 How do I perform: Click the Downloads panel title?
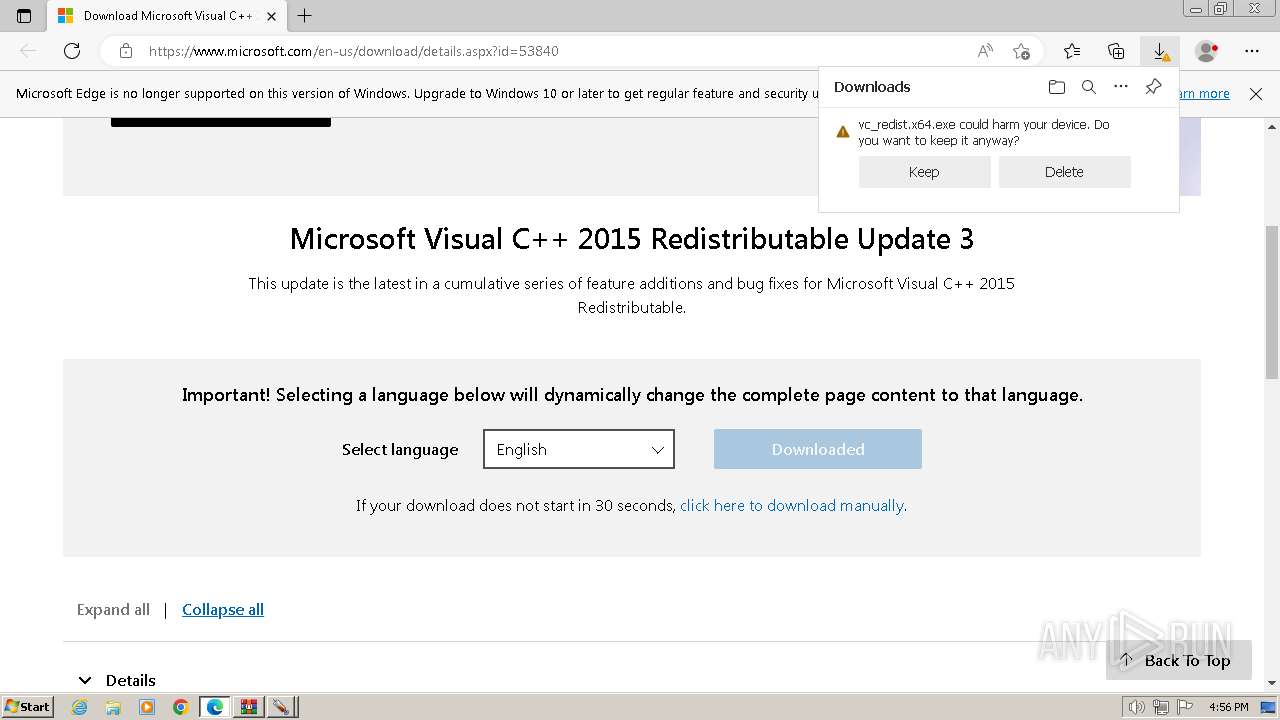click(872, 87)
